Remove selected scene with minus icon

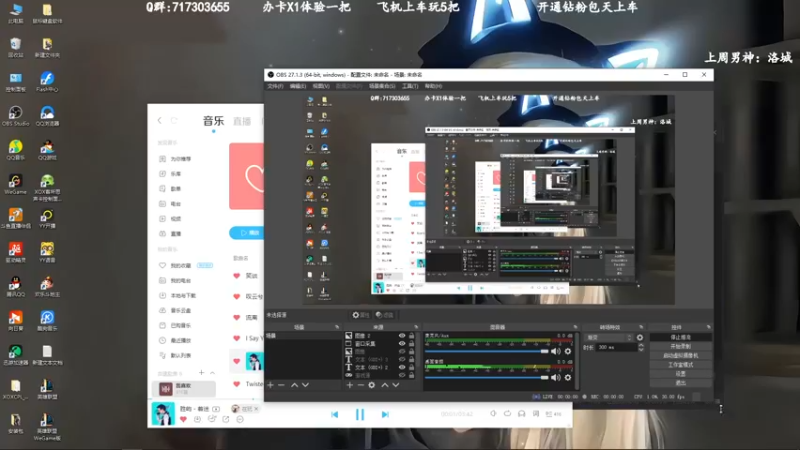[281, 385]
